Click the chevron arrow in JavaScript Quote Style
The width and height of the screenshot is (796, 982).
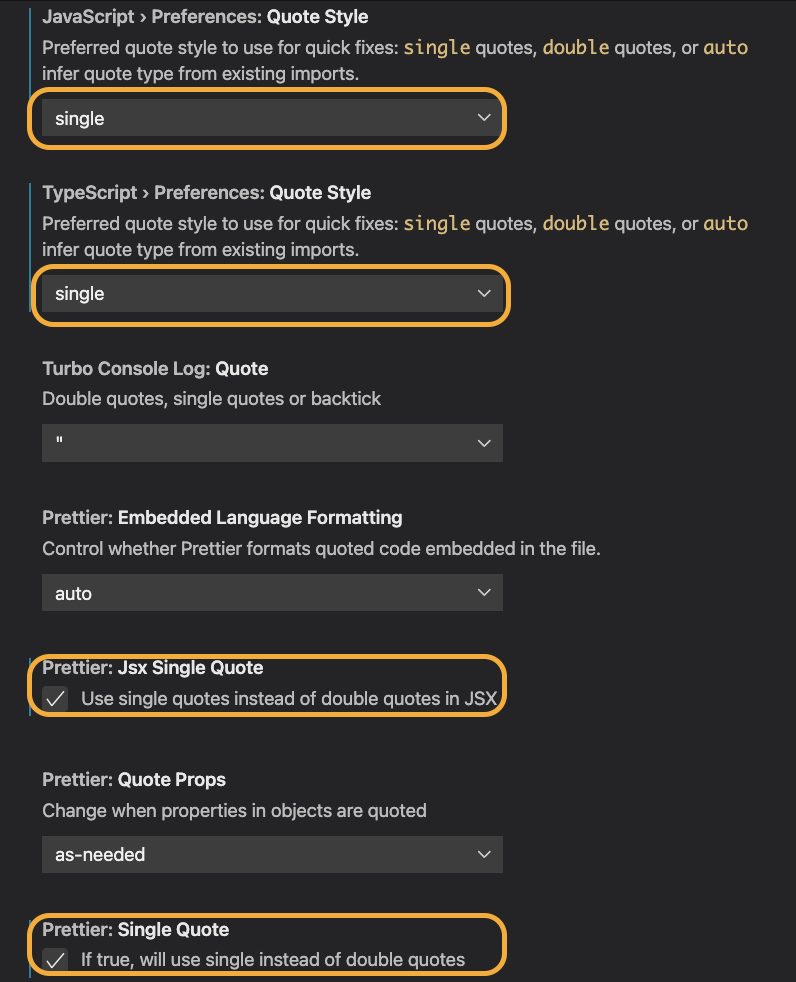tap(484, 118)
